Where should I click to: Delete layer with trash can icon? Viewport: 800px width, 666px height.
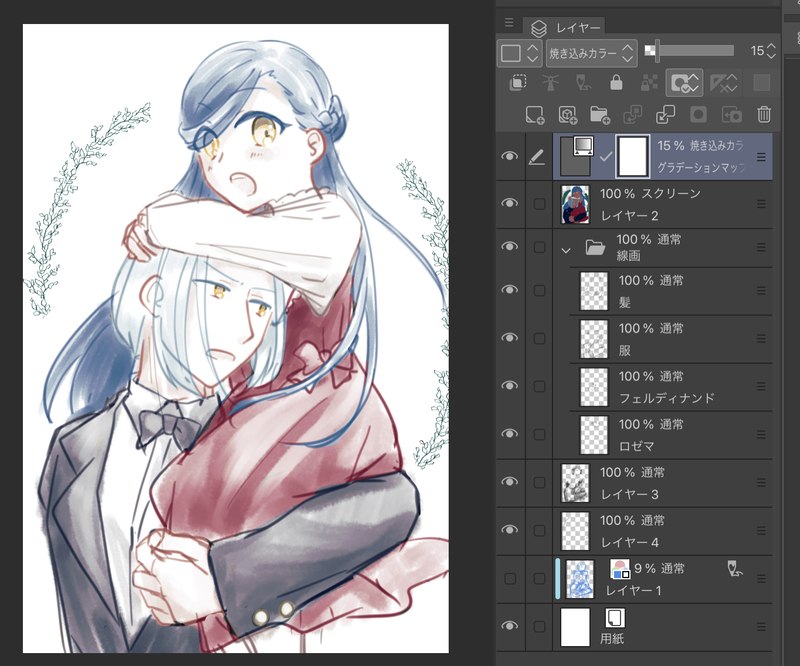764,115
